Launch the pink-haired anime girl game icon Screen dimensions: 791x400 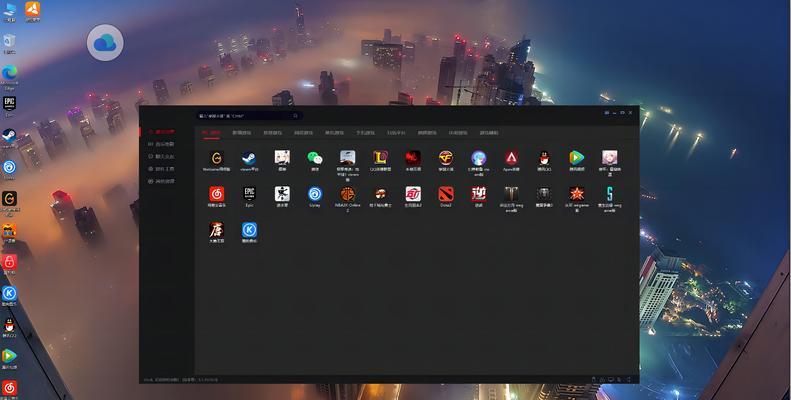609,158
